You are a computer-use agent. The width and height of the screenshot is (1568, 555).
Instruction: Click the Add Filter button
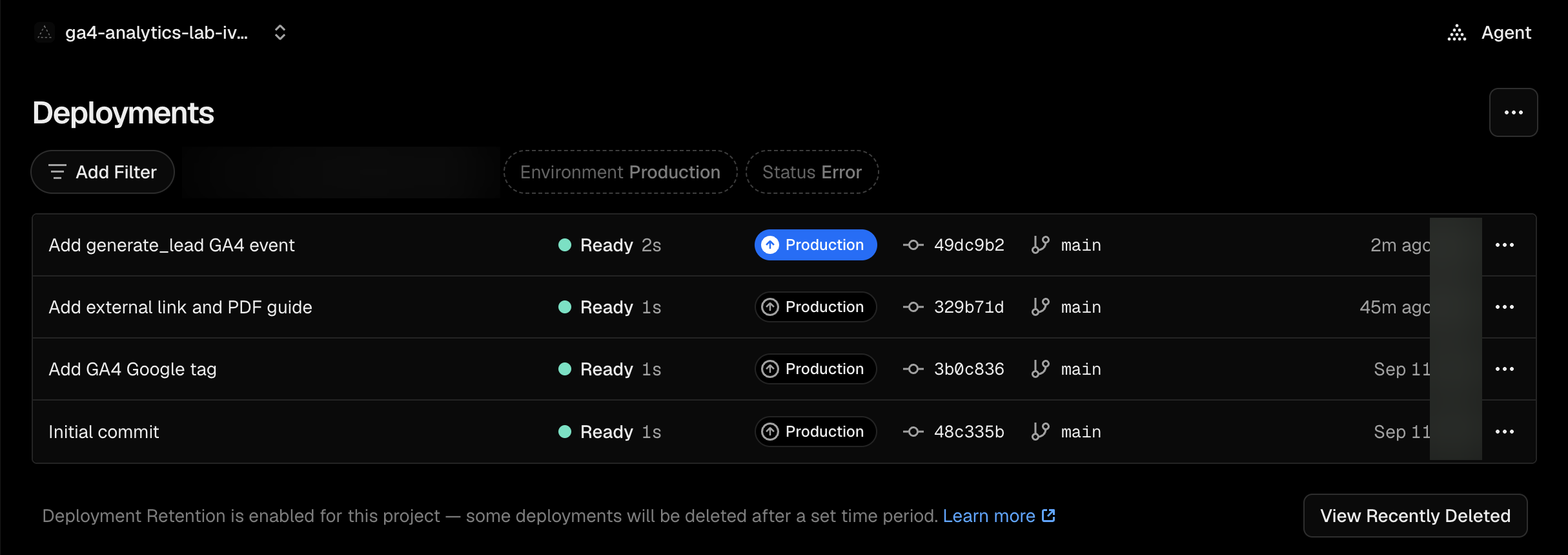click(103, 172)
